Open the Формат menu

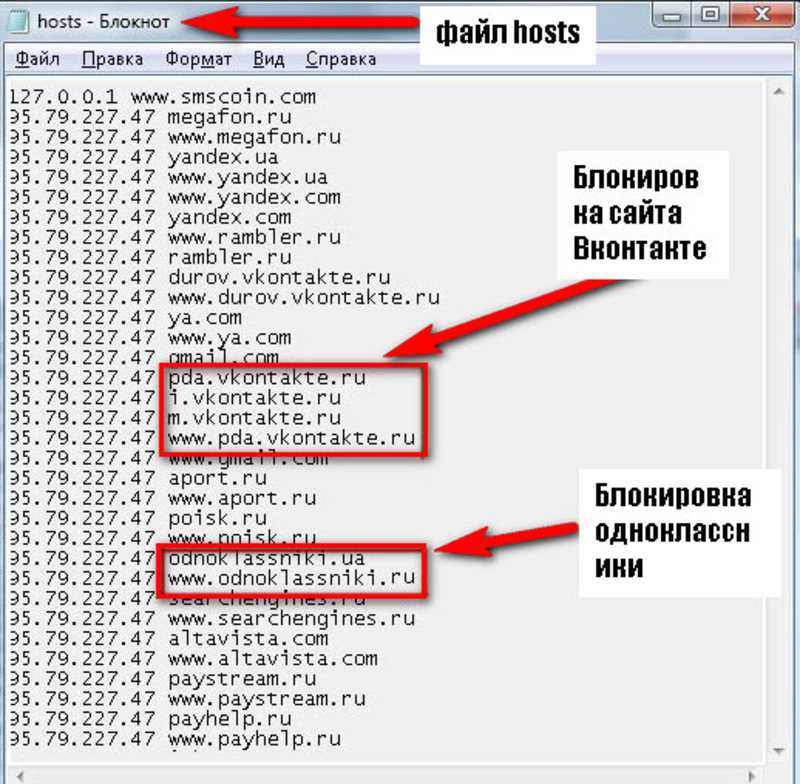198,59
